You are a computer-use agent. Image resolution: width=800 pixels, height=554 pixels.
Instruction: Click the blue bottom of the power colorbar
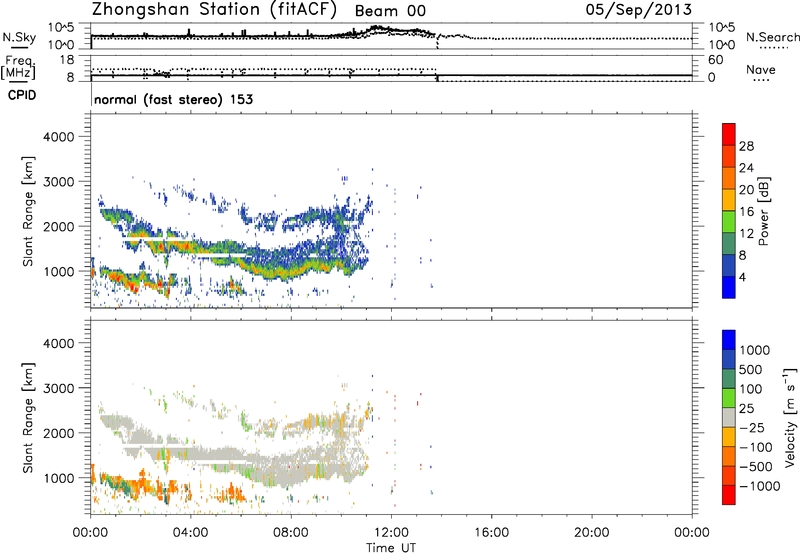[x=729, y=287]
